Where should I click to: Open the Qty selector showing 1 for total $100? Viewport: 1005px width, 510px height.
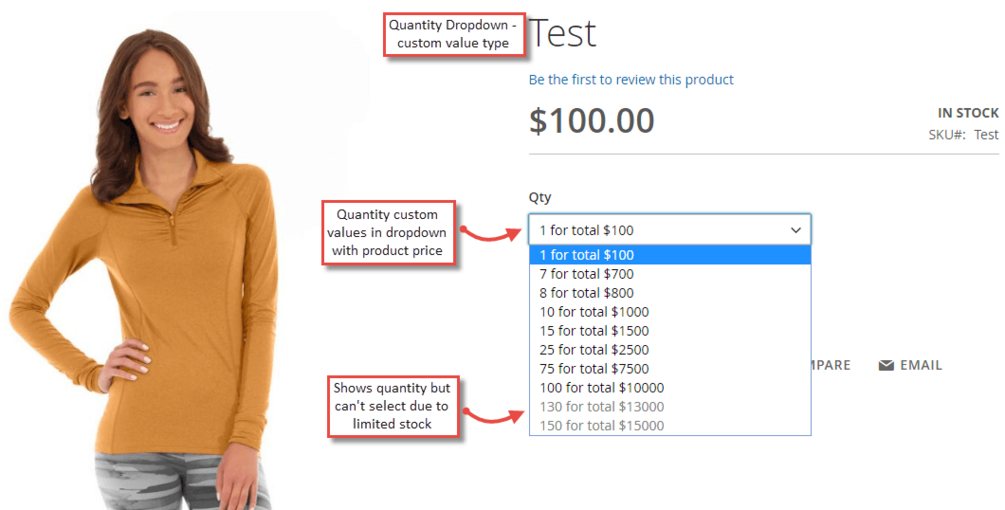(670, 229)
